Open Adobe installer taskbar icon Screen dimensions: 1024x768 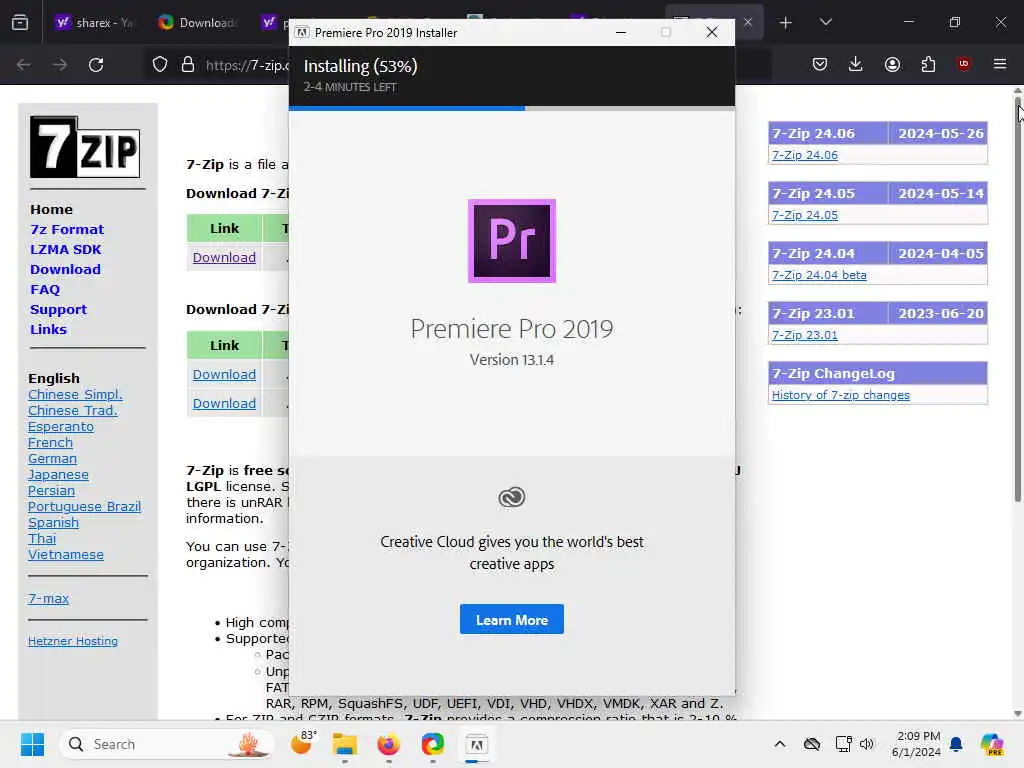pos(476,744)
